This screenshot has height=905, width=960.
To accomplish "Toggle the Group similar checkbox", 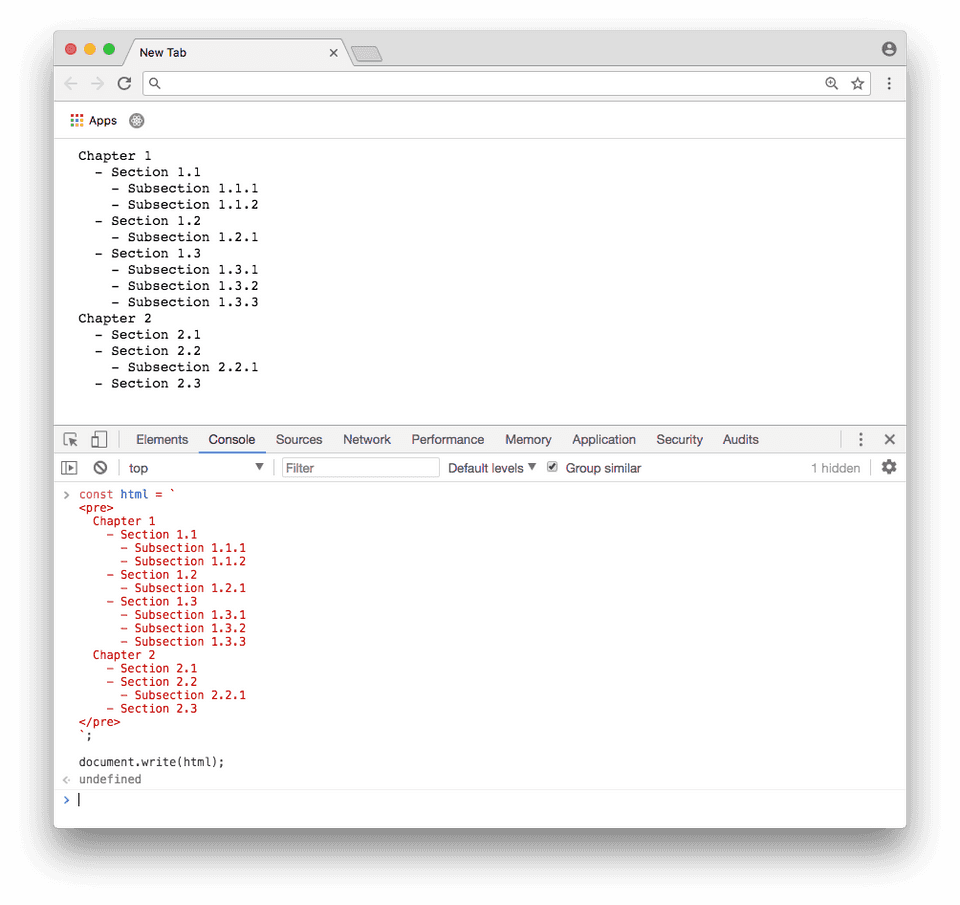I will (x=552, y=467).
